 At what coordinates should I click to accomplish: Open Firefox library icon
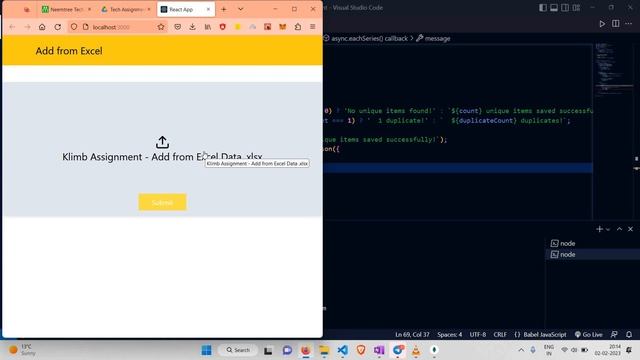[x=208, y=27]
